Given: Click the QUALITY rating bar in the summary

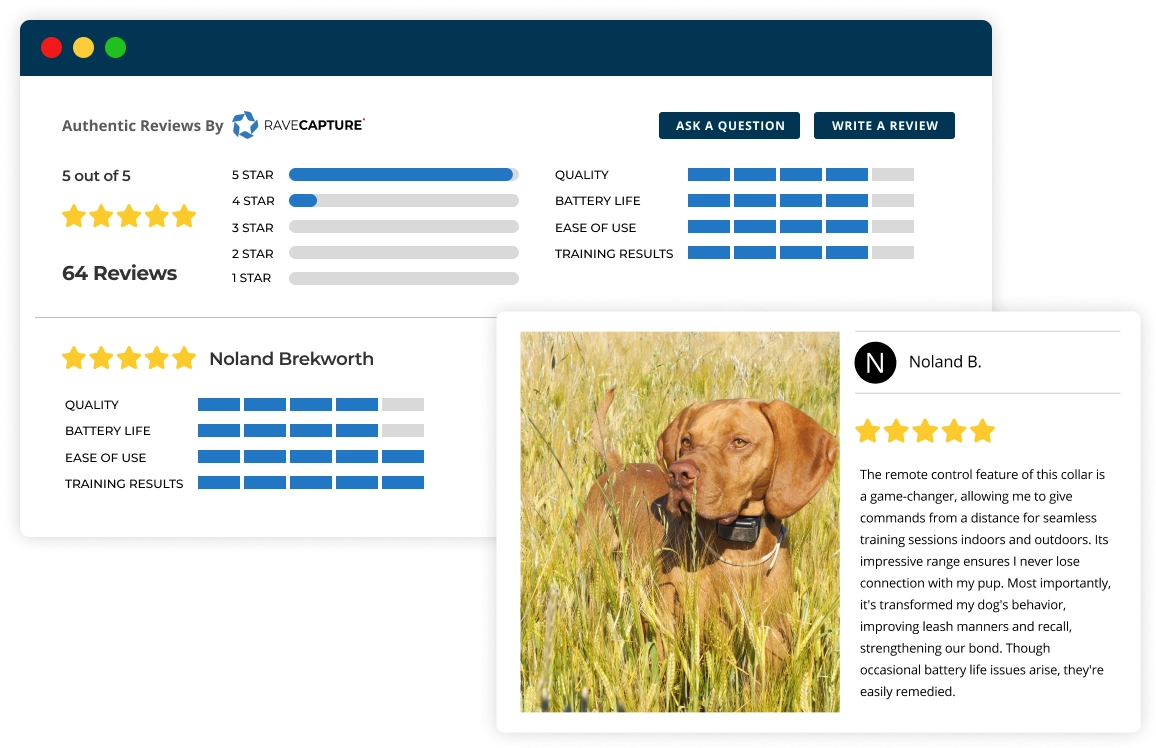Looking at the screenshot, I should (800, 174).
